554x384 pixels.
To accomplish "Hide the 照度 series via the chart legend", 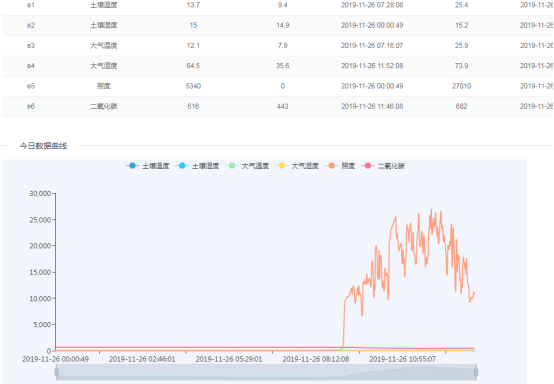I will [340, 166].
